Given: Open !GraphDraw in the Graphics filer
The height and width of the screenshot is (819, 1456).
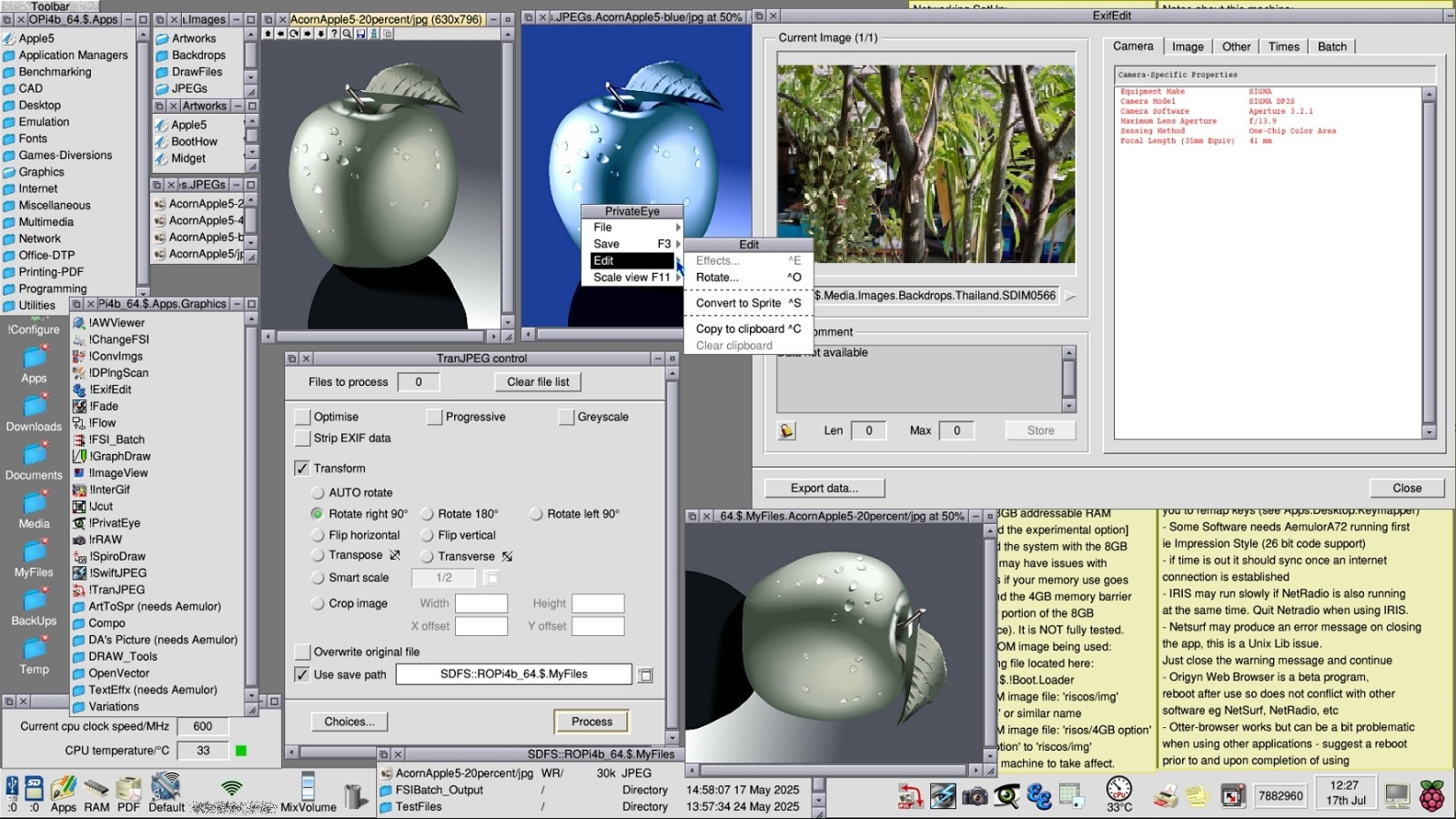Looking at the screenshot, I should point(112,456).
